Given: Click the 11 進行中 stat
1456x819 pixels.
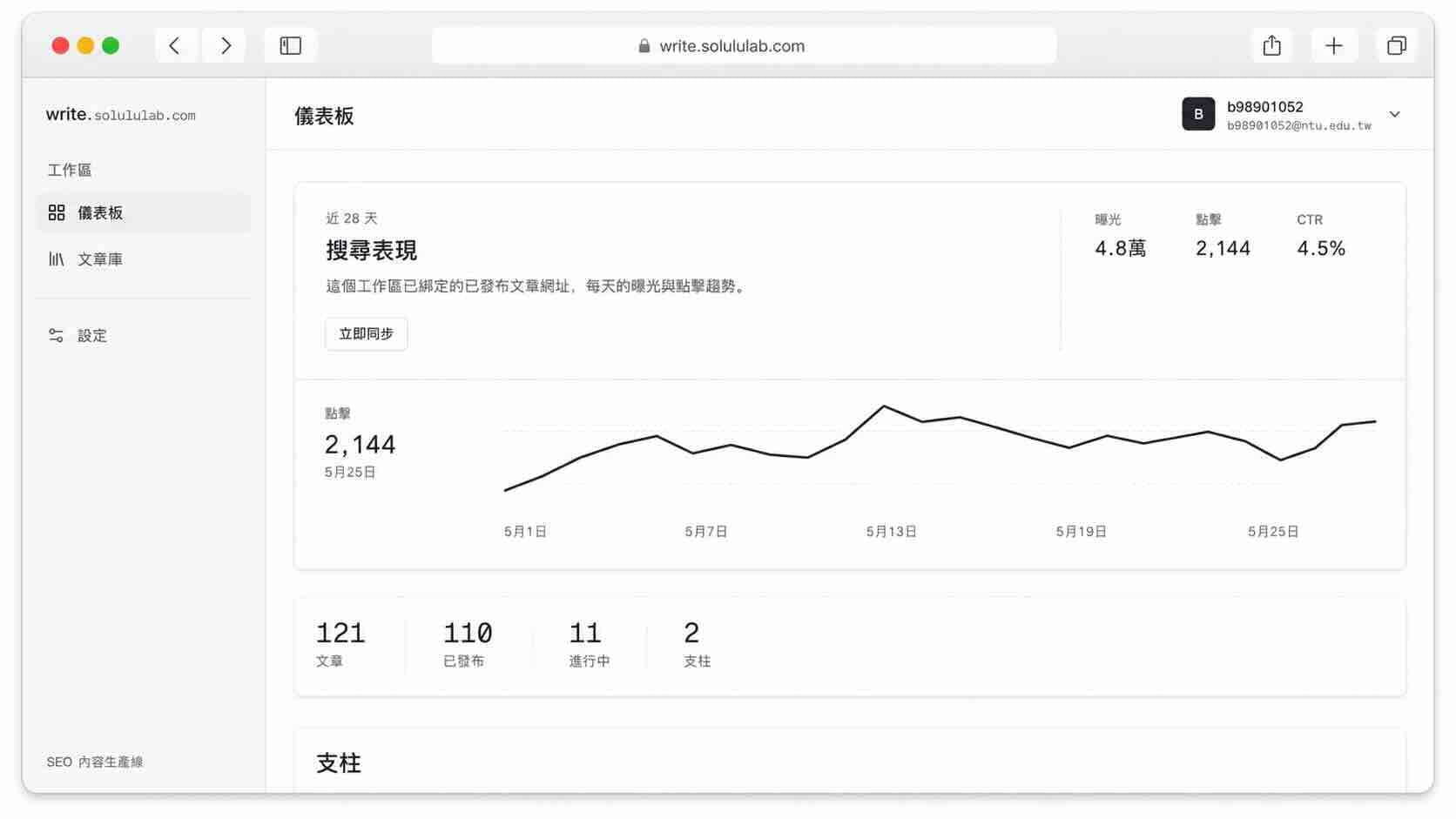Looking at the screenshot, I should pos(590,645).
